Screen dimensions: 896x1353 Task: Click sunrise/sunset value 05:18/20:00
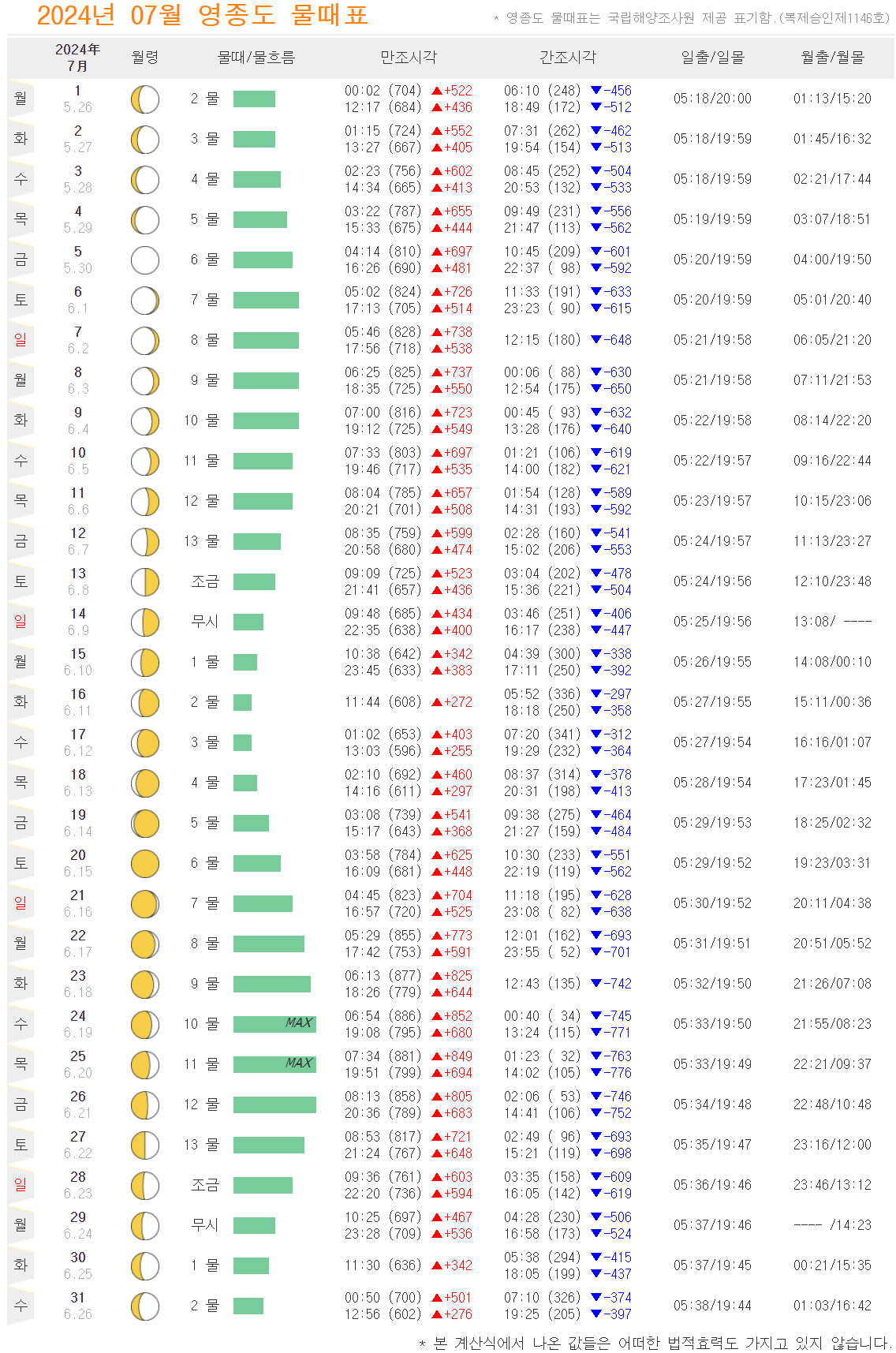pos(713,99)
